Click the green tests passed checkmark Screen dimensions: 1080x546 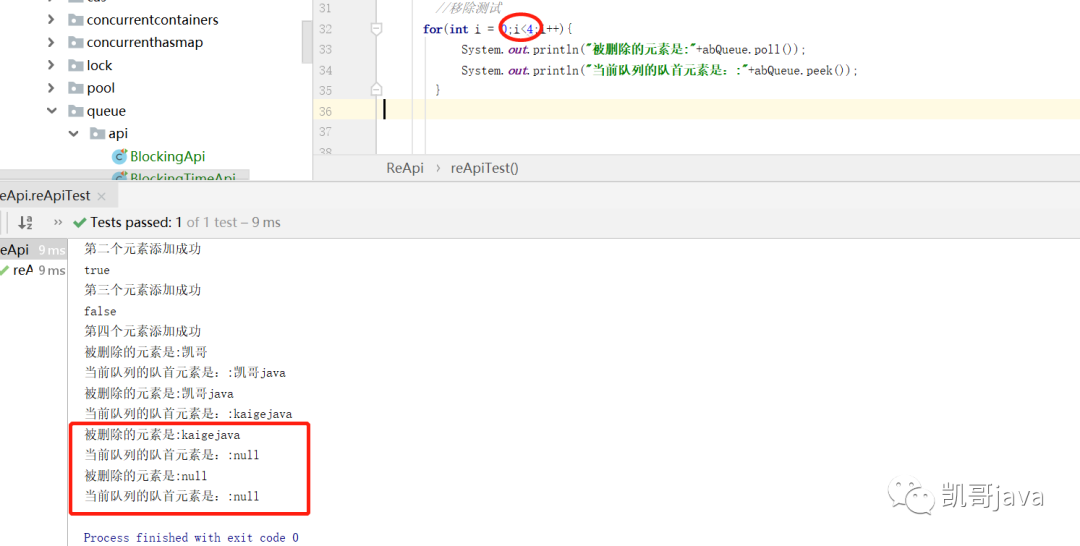(80, 222)
